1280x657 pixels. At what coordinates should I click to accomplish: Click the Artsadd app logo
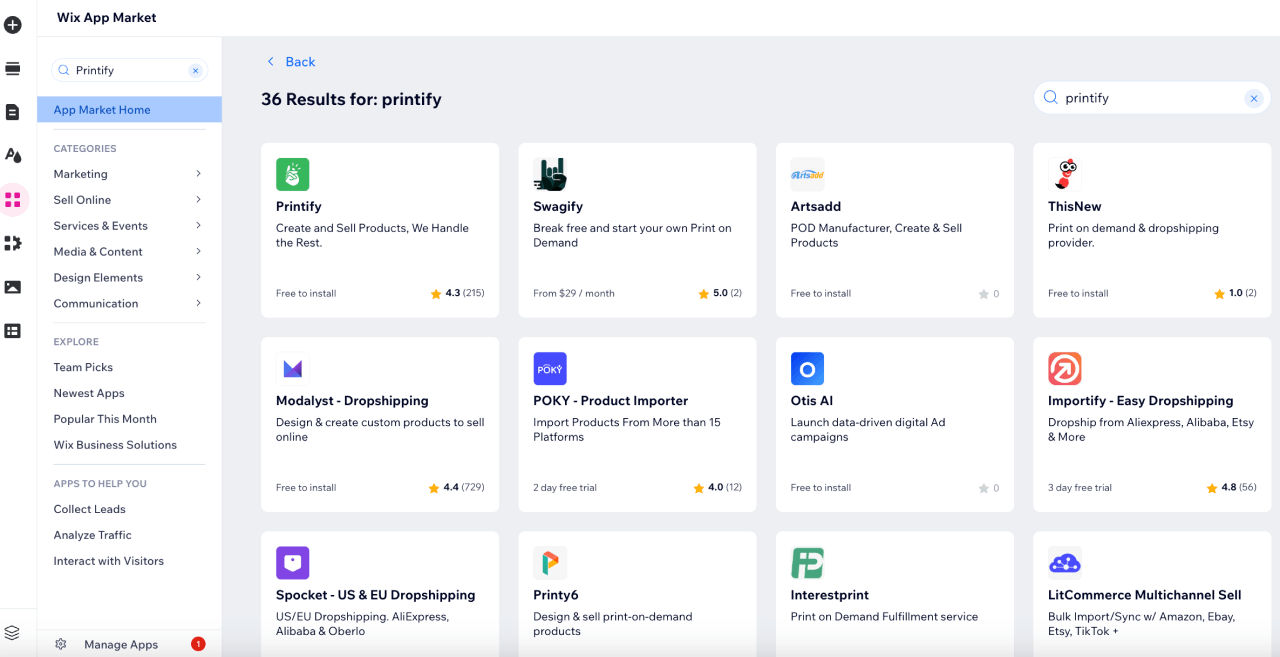point(807,174)
